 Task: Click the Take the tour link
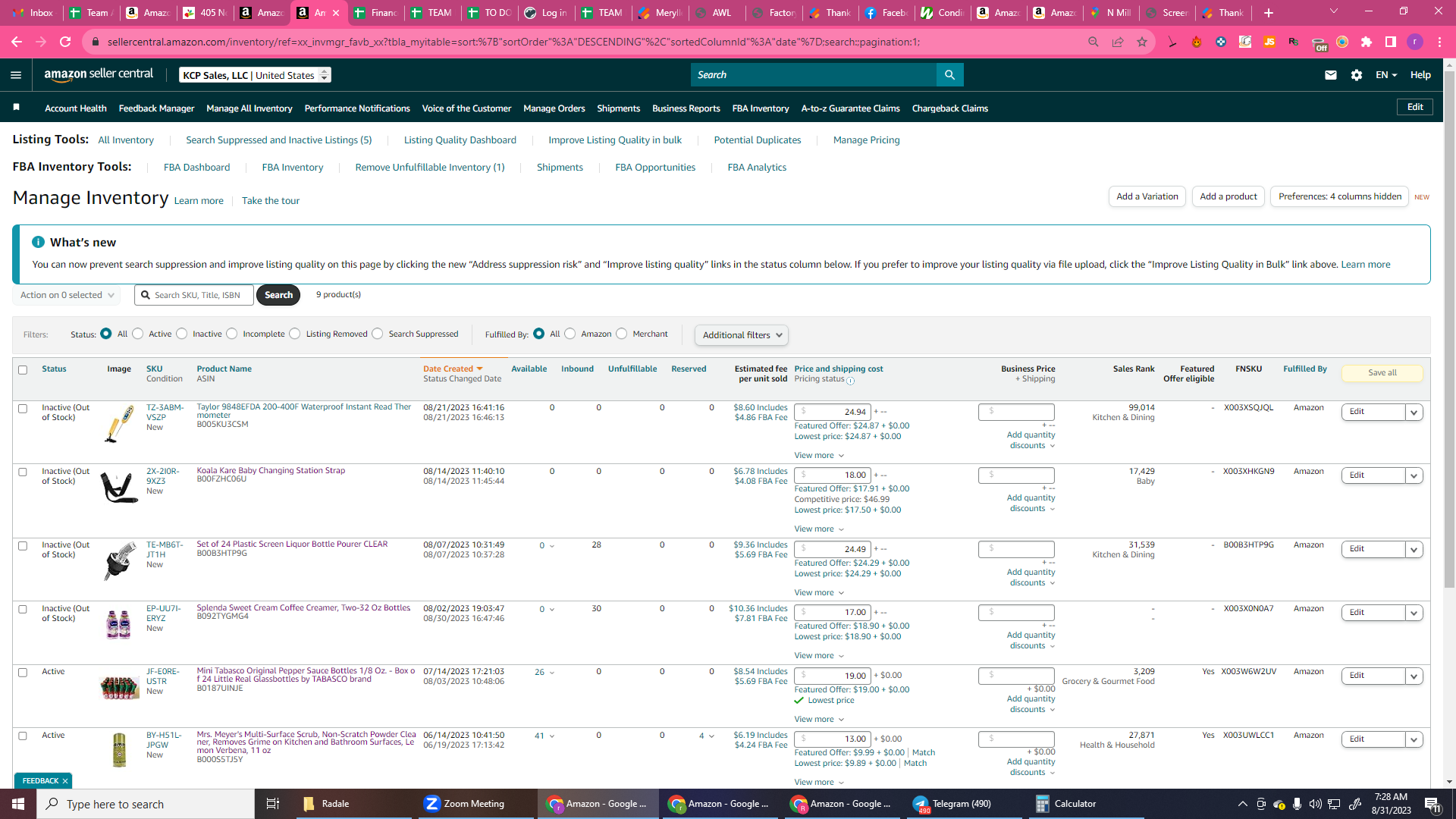point(271,201)
